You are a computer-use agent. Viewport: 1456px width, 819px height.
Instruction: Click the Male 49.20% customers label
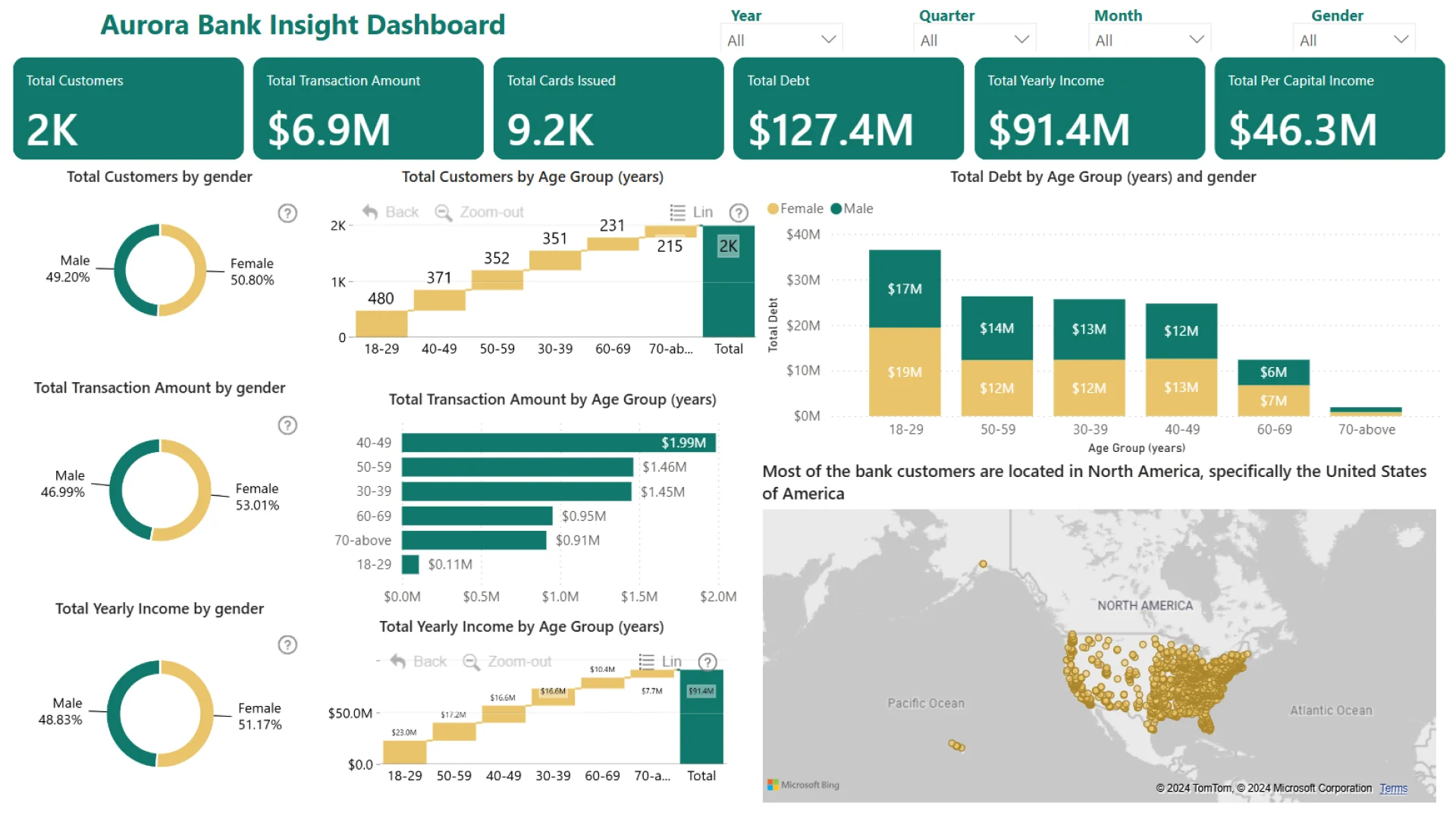(x=68, y=268)
